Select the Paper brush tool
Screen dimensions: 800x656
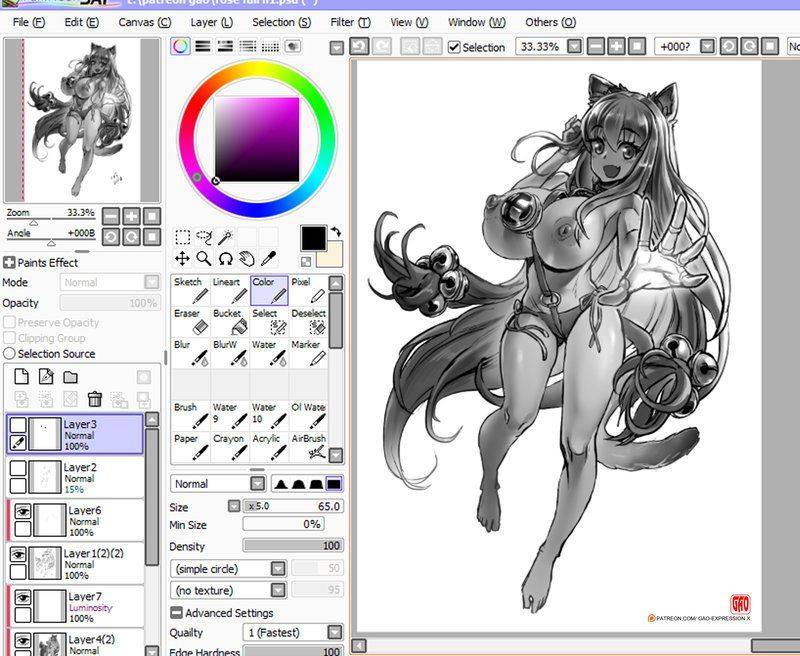[190, 446]
